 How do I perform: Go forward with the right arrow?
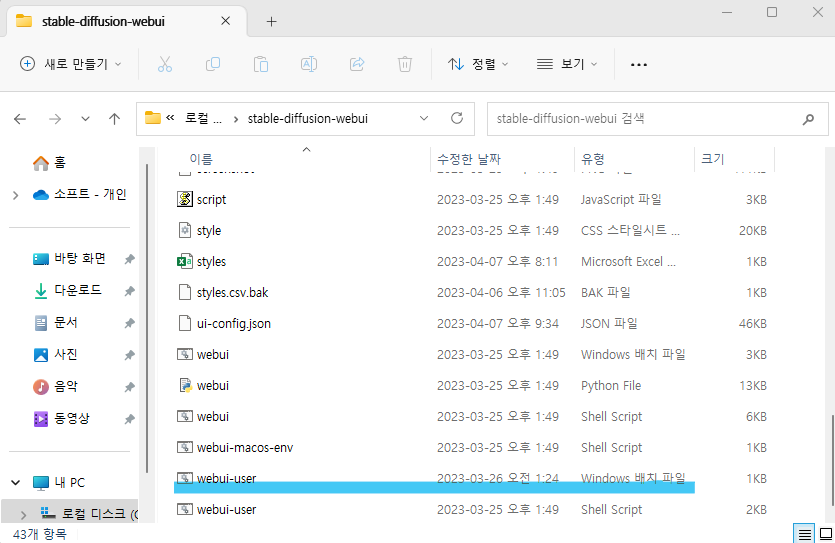[x=55, y=119]
